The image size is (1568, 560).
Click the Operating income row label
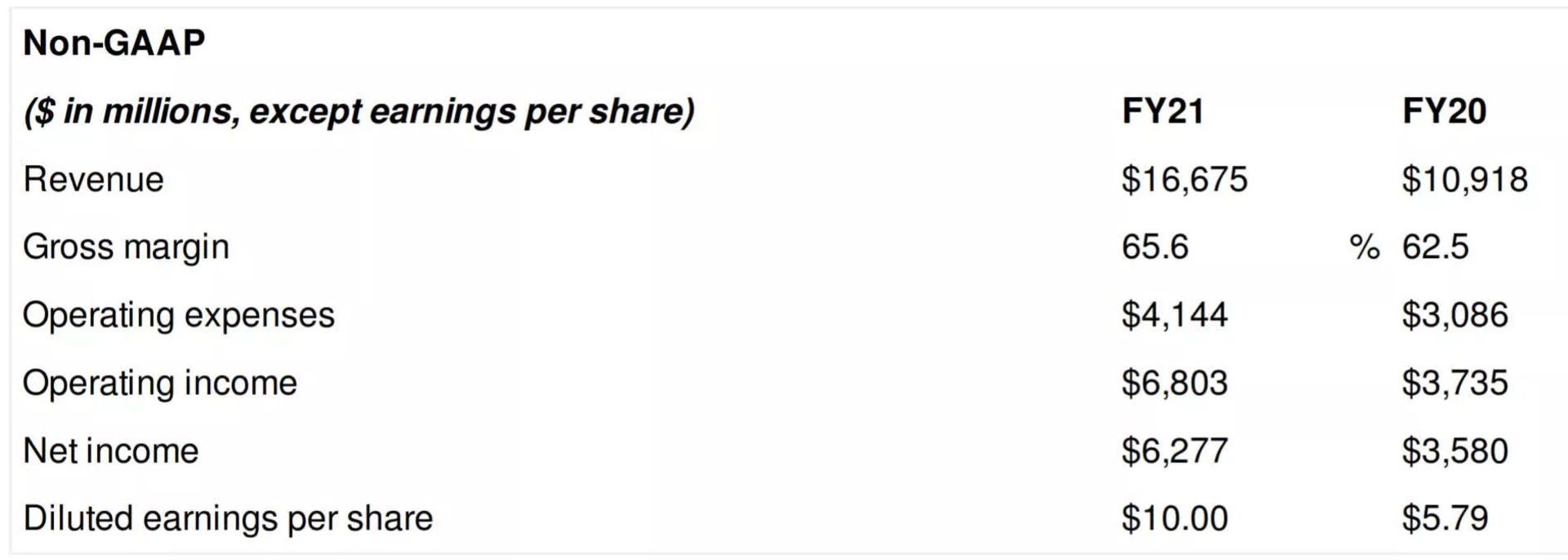click(159, 383)
